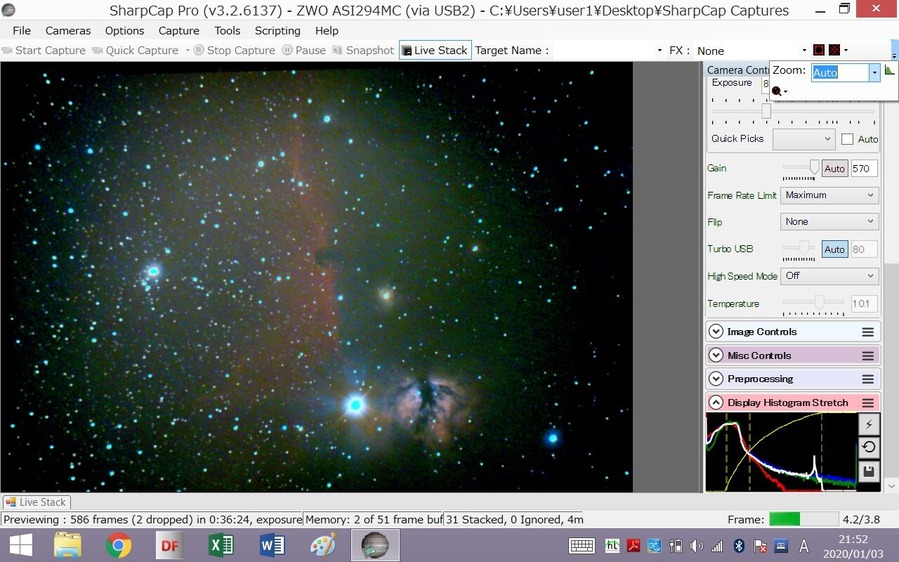899x562 pixels.
Task: Open Excel from the taskbar
Action: tap(221, 545)
